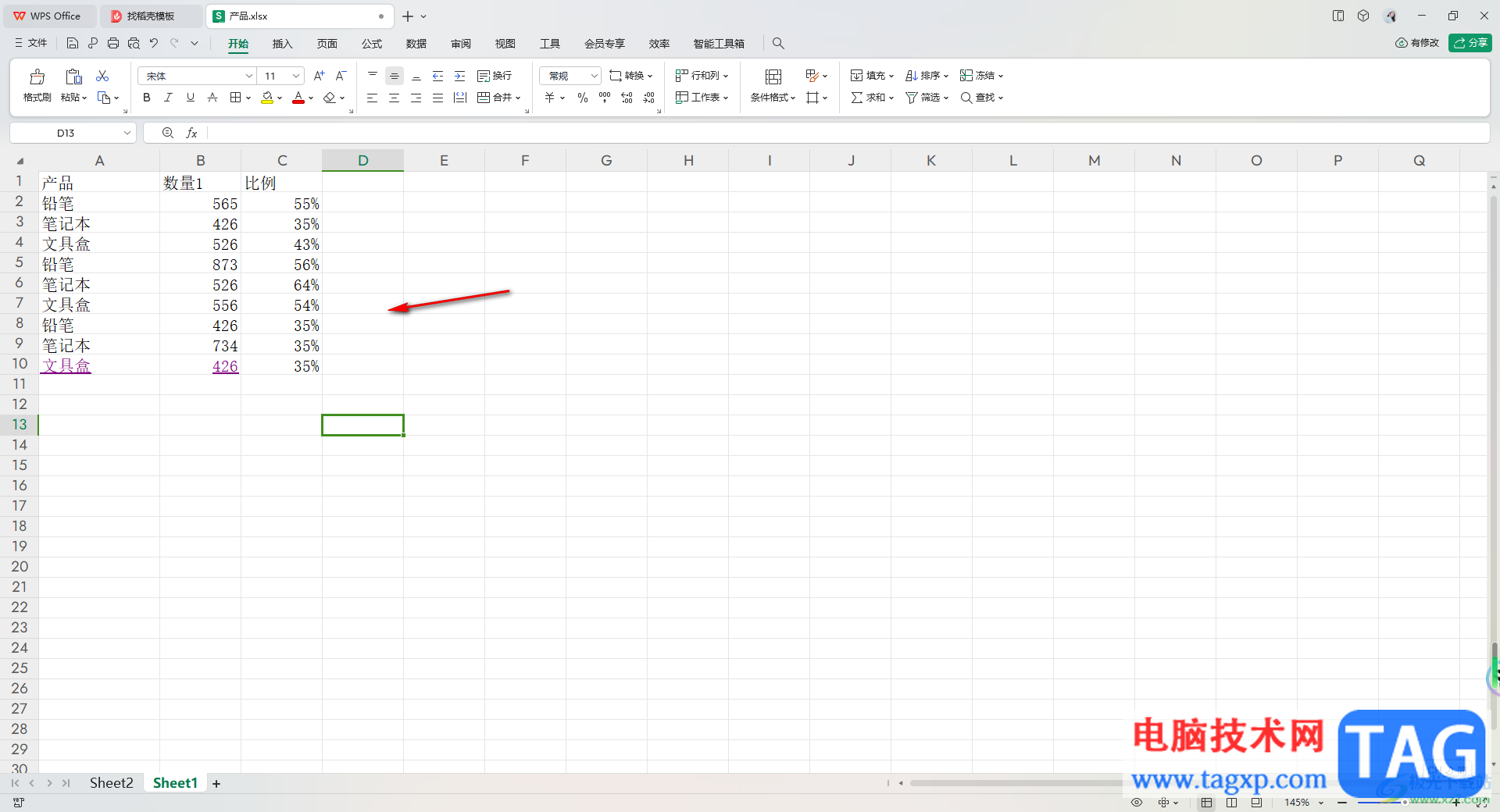Click the increase indent icon
1500x812 pixels.
pyautogui.click(x=460, y=76)
